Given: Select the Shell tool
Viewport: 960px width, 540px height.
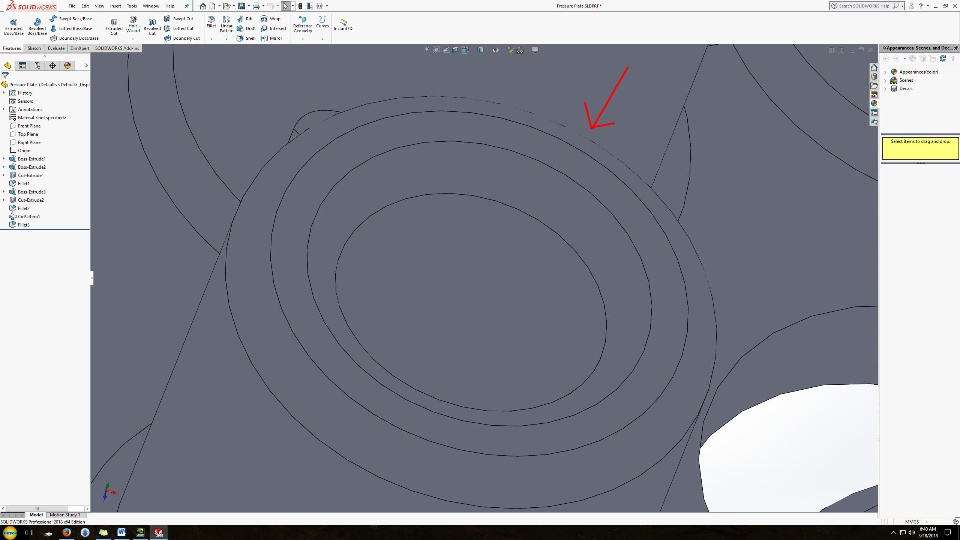Looking at the screenshot, I should pos(246,38).
